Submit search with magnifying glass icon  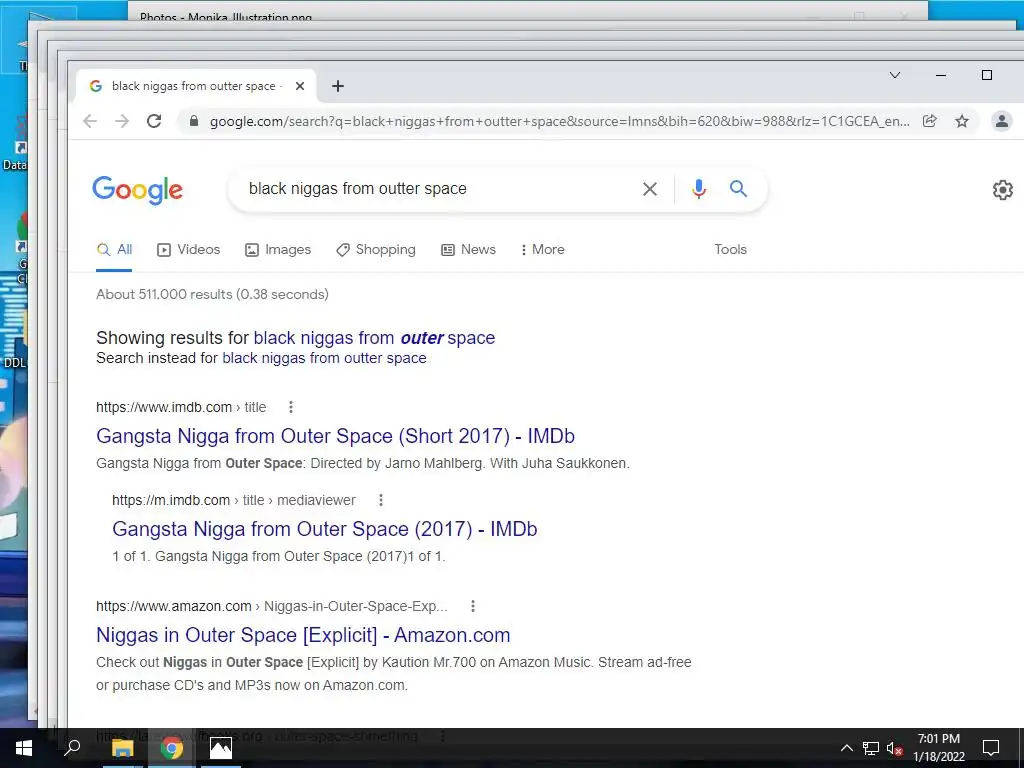[739, 189]
